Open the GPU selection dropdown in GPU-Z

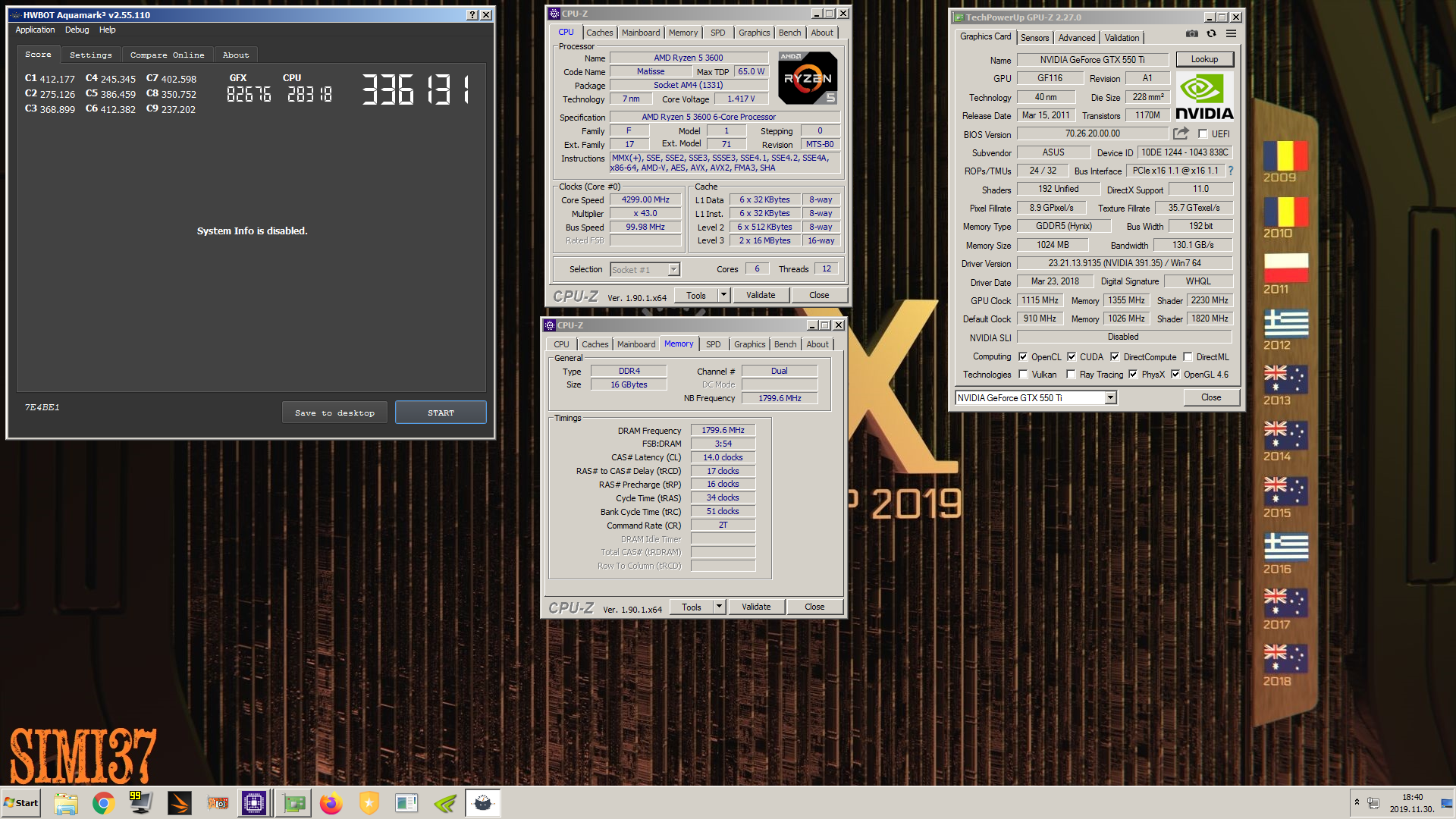[1110, 398]
